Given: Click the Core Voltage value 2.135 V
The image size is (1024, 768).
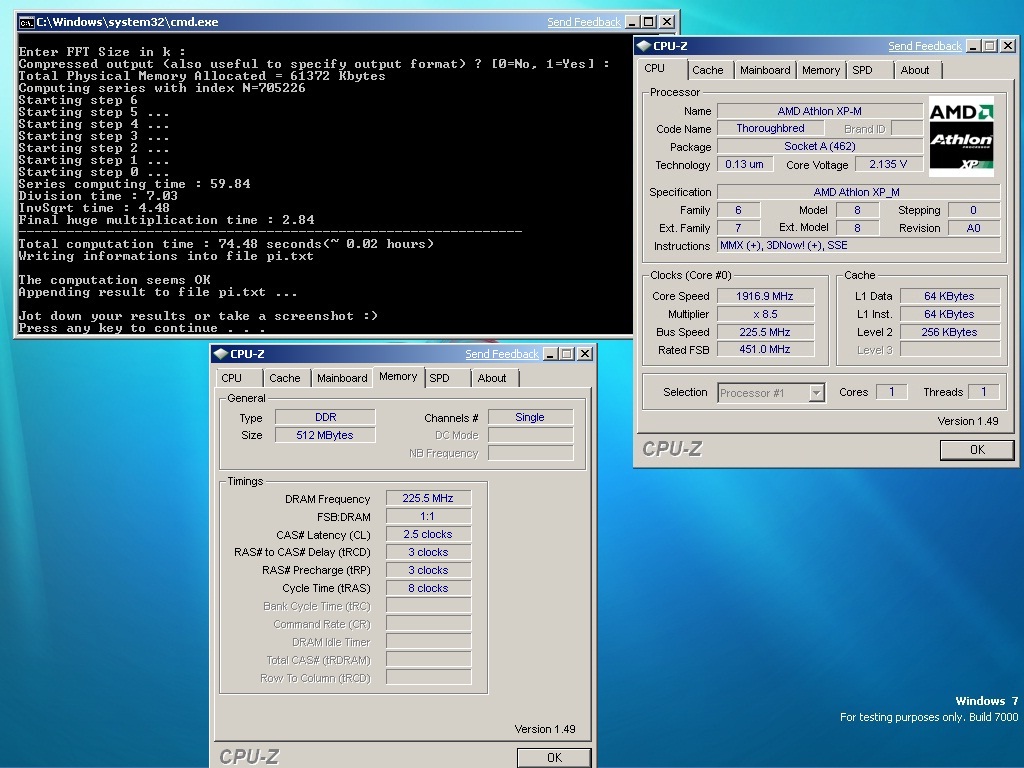Looking at the screenshot, I should click(x=888, y=165).
